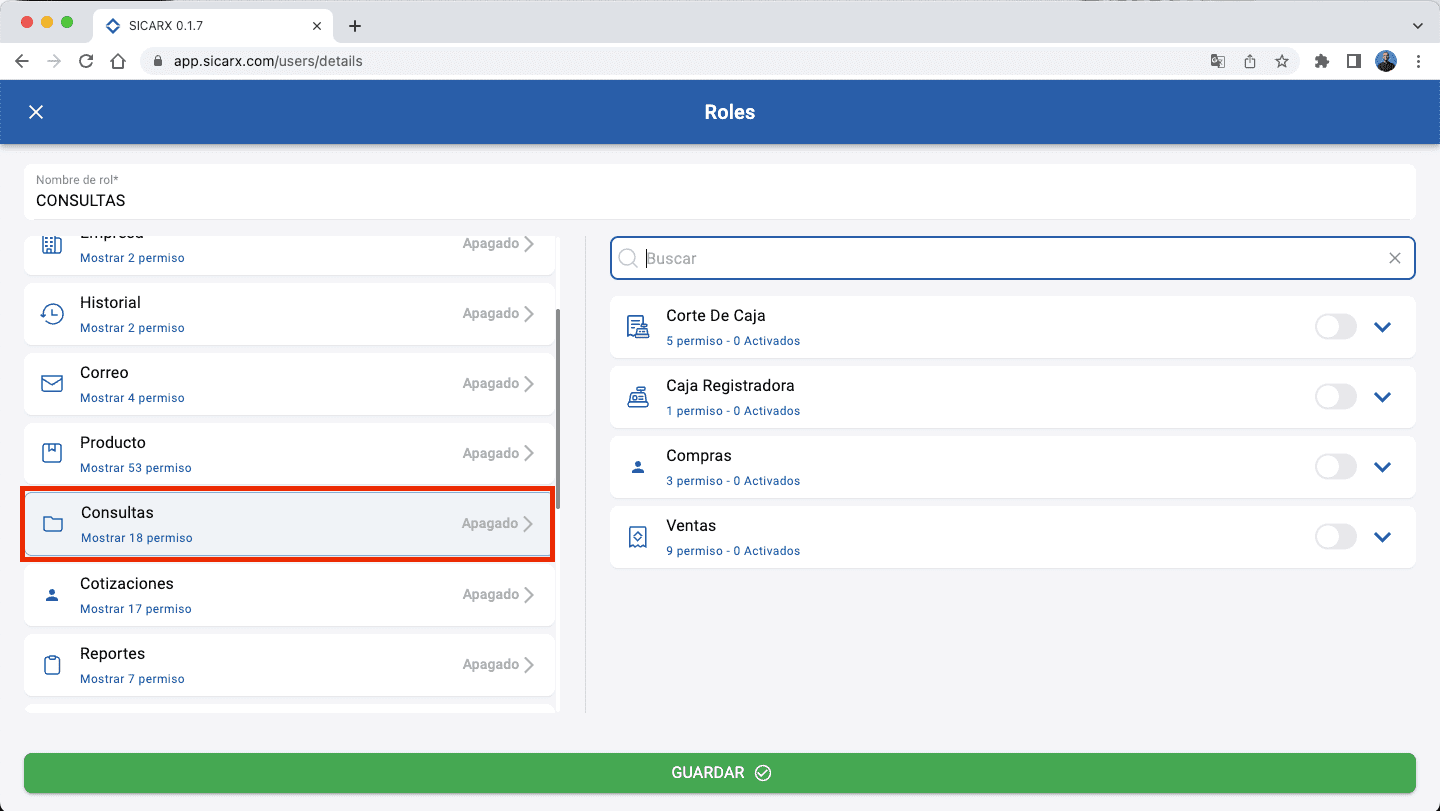Click Mostrar 53 permiso under Producto

click(136, 468)
